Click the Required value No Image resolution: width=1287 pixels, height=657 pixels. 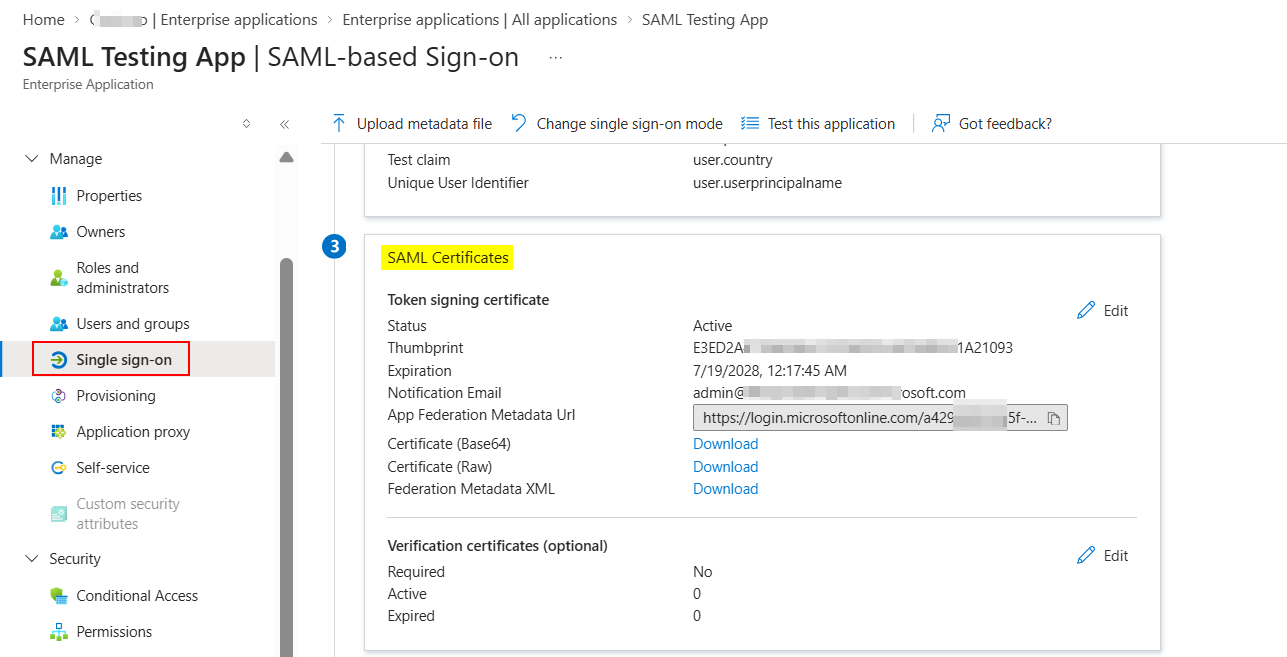pyautogui.click(x=703, y=572)
